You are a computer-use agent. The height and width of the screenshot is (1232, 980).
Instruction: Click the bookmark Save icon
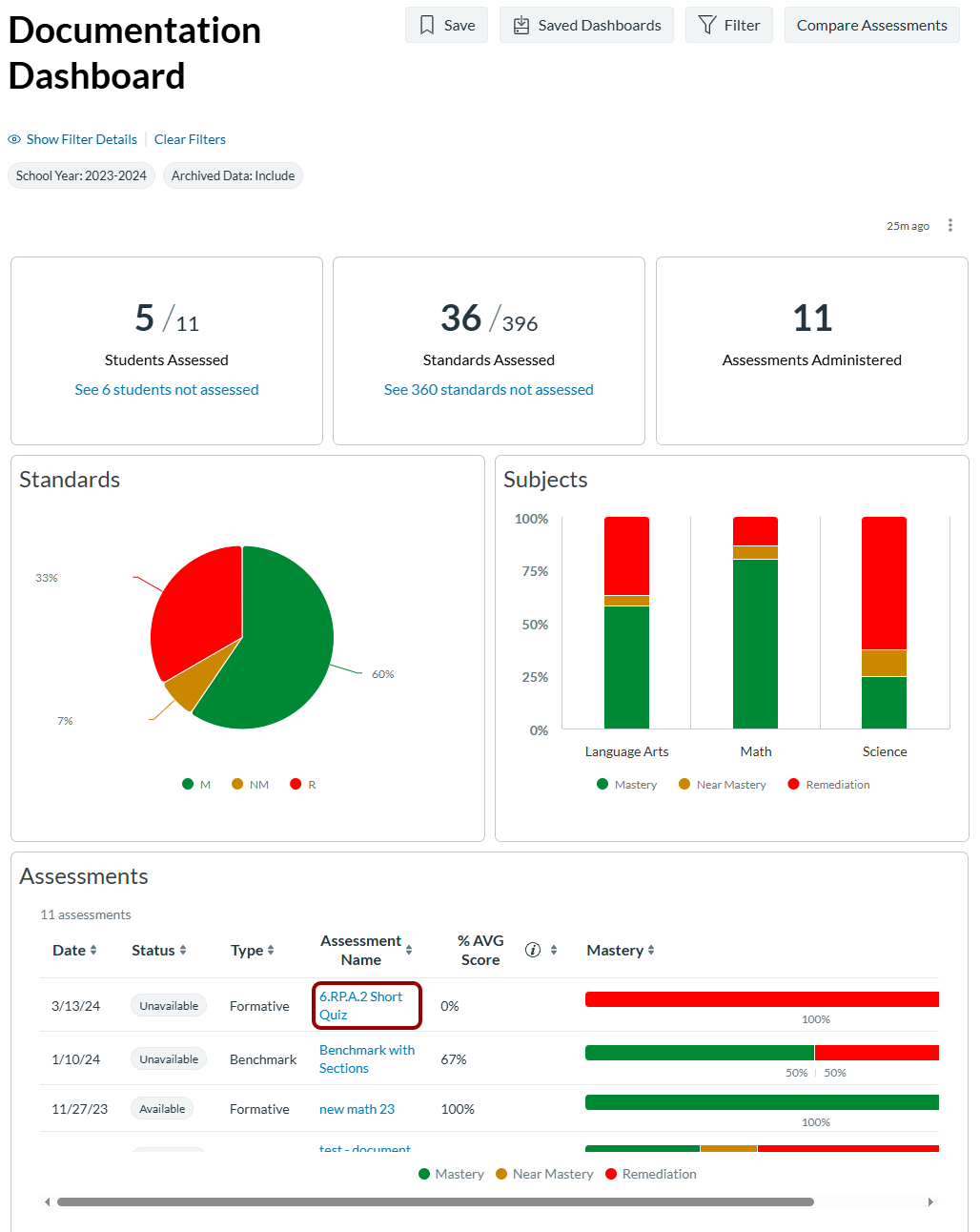pyautogui.click(x=427, y=26)
